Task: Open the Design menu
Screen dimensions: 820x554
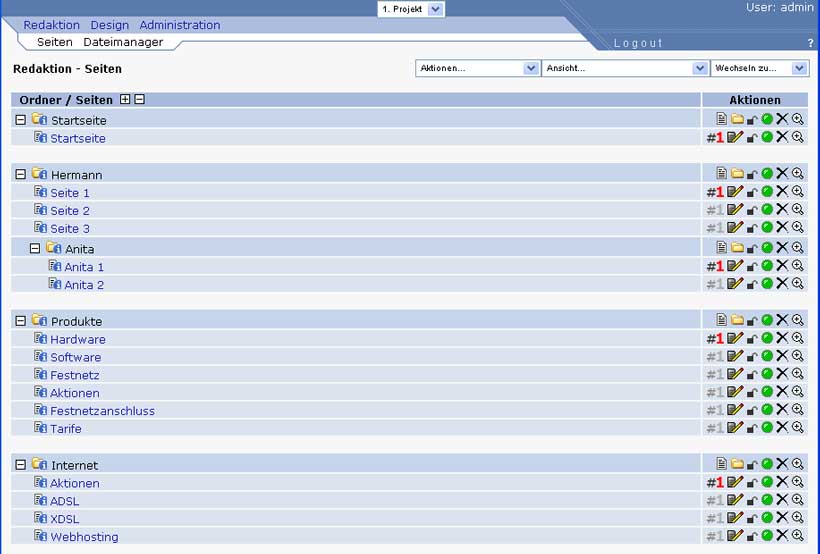Action: 109,25
